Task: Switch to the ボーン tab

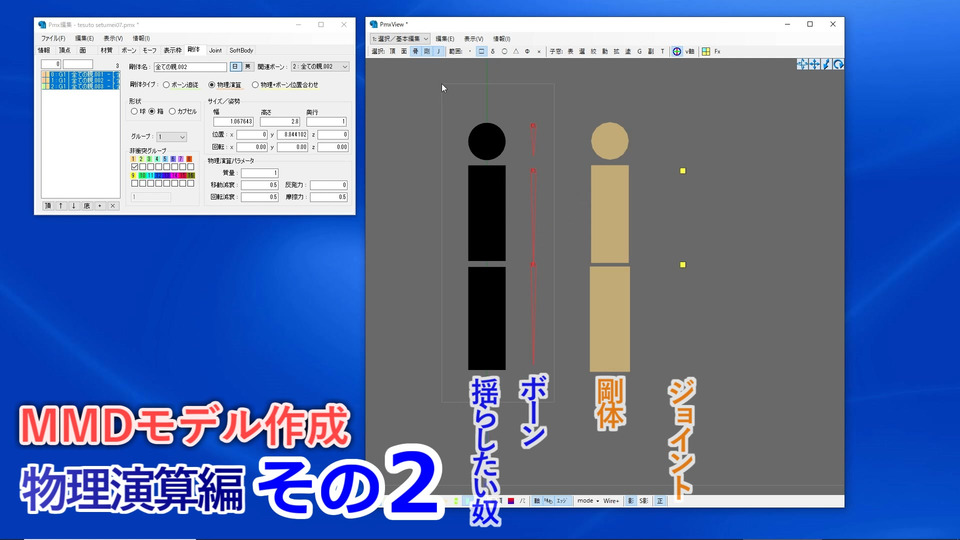Action: 129,50
